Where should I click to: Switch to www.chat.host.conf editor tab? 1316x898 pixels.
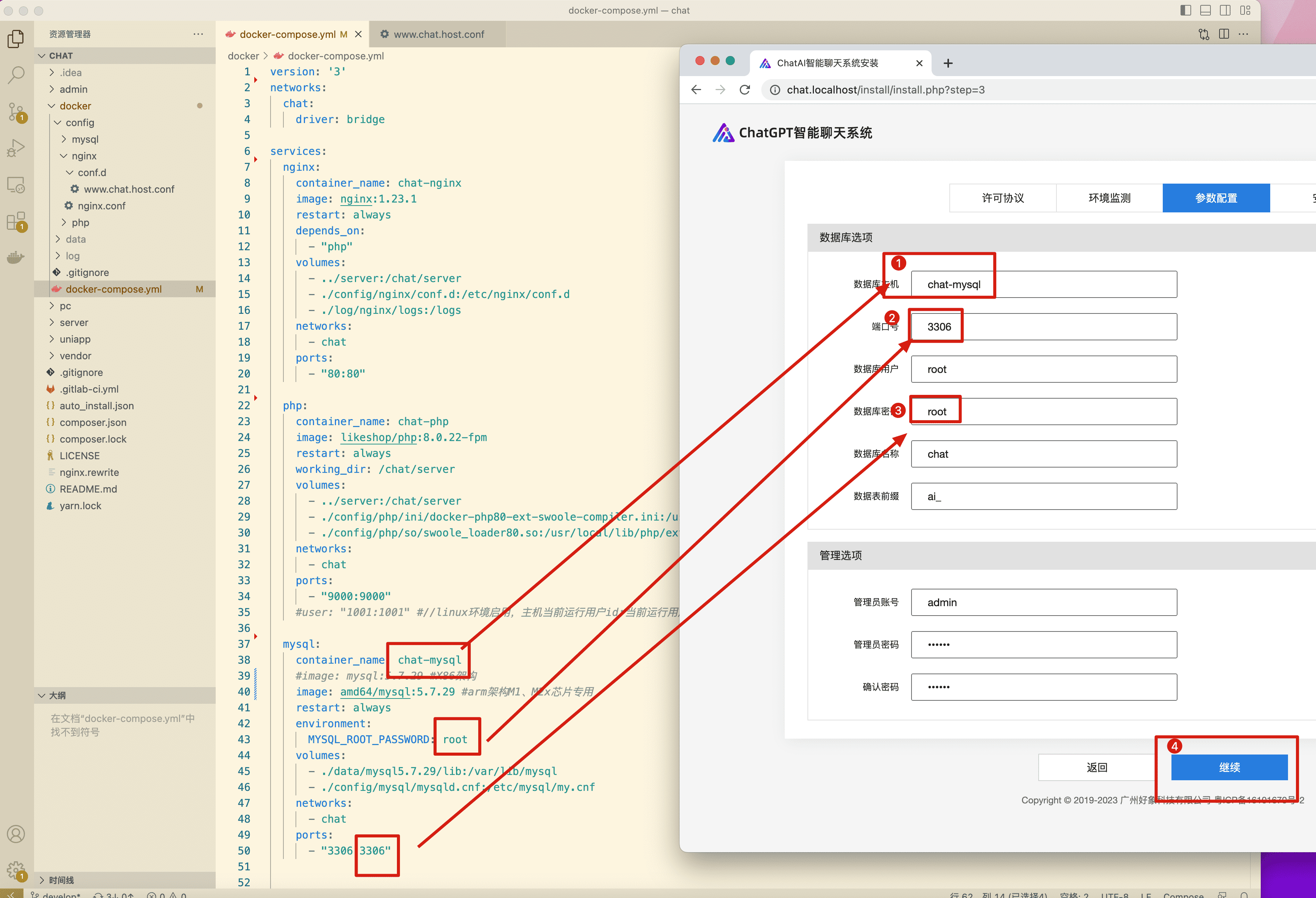pos(438,34)
